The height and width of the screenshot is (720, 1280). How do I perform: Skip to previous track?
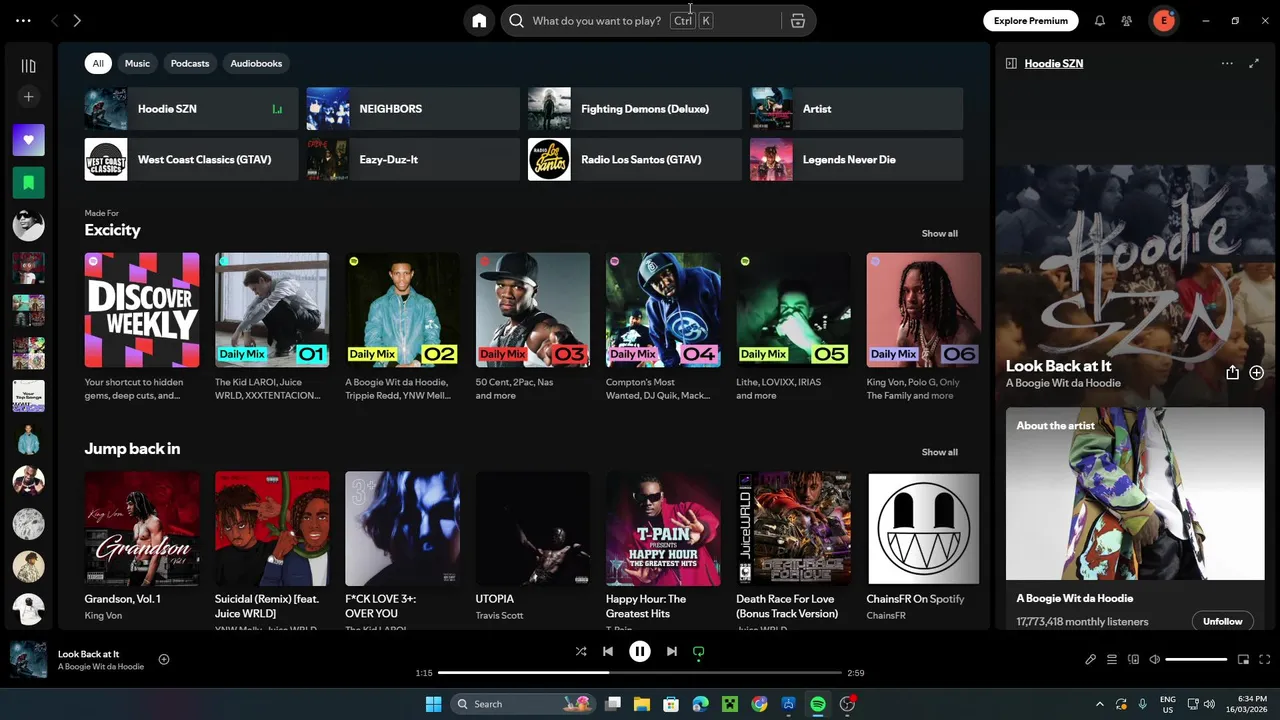click(x=607, y=651)
